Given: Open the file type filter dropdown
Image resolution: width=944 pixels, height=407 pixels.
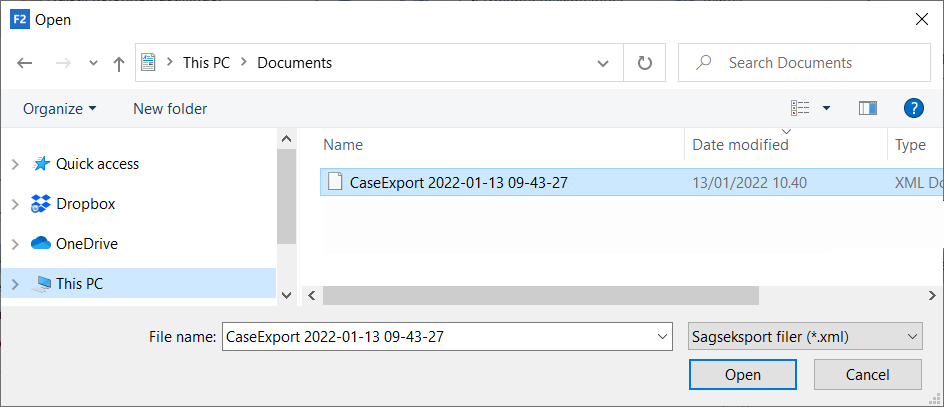Looking at the screenshot, I should point(805,337).
